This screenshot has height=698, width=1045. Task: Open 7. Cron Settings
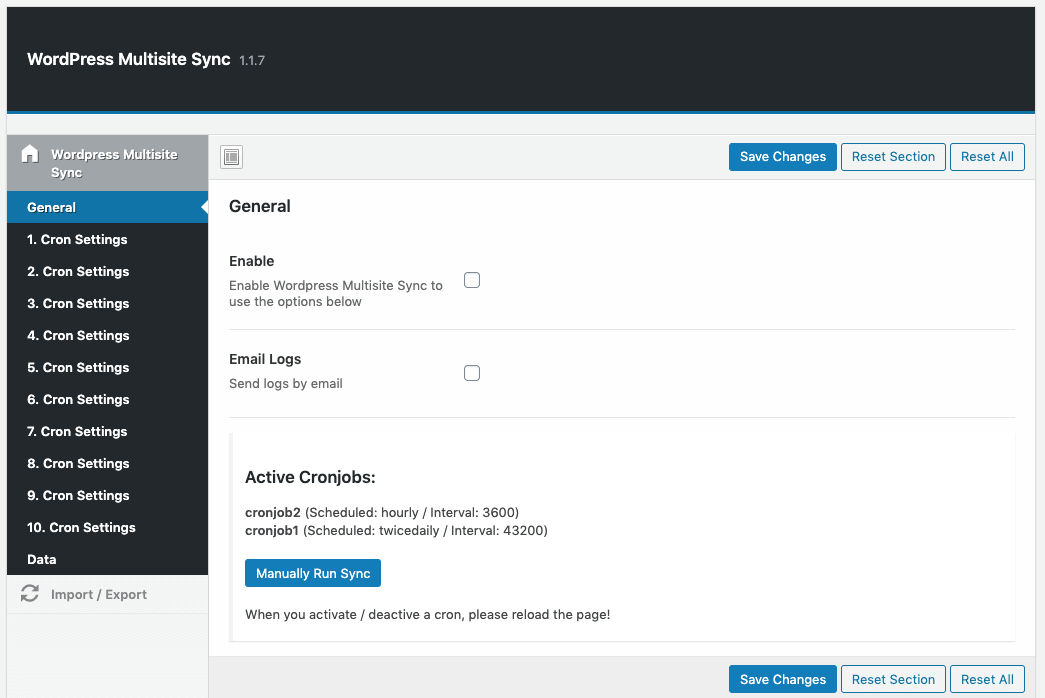tap(77, 431)
